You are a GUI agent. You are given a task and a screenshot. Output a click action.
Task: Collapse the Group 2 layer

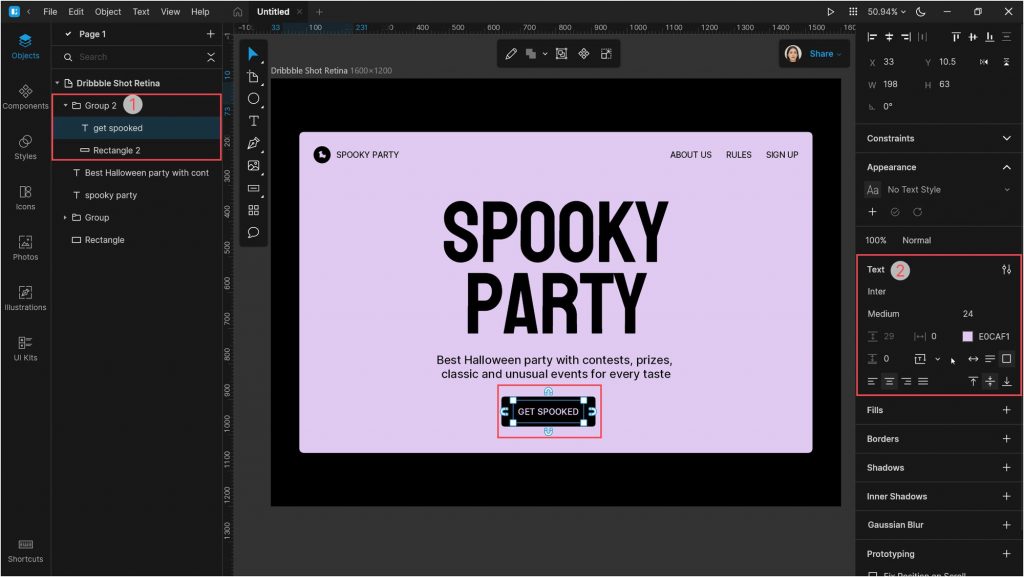point(65,105)
